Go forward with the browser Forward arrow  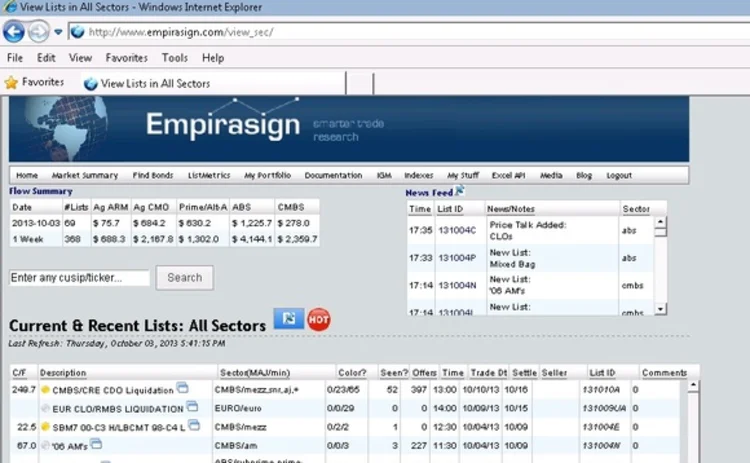[39, 32]
